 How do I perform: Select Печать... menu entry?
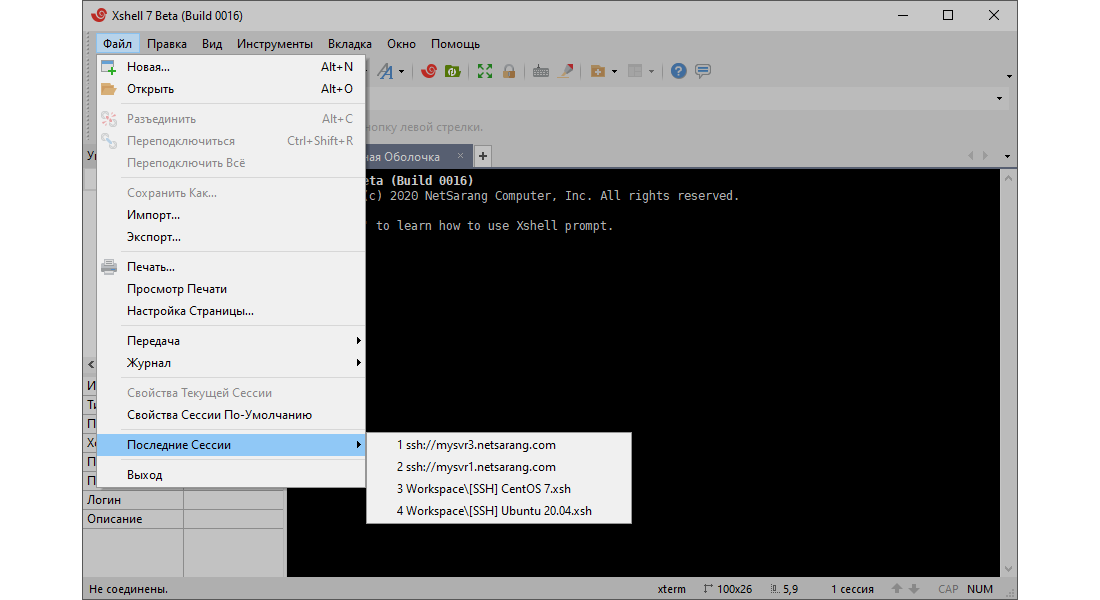[x=231, y=267]
